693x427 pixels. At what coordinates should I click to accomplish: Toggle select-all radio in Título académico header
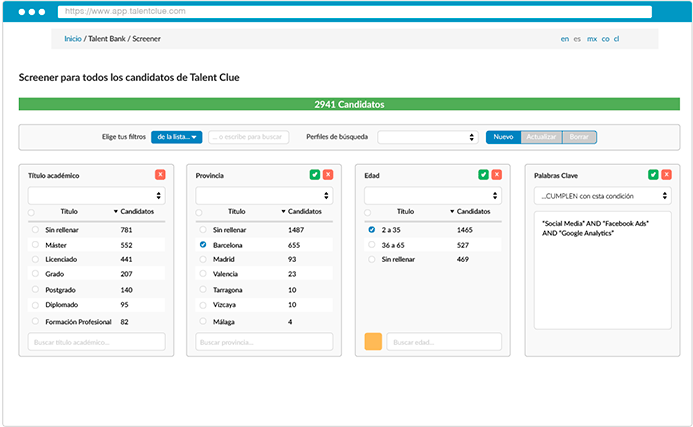pos(31,213)
